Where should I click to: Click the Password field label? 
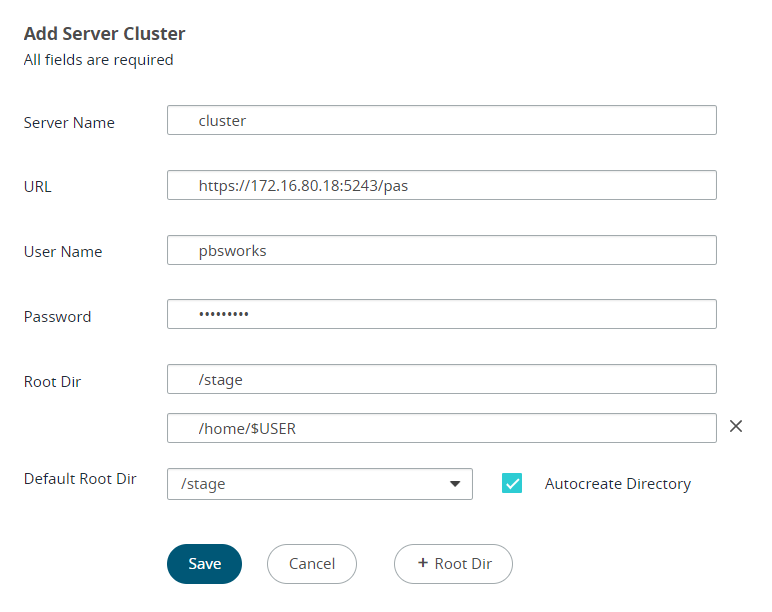point(57,317)
